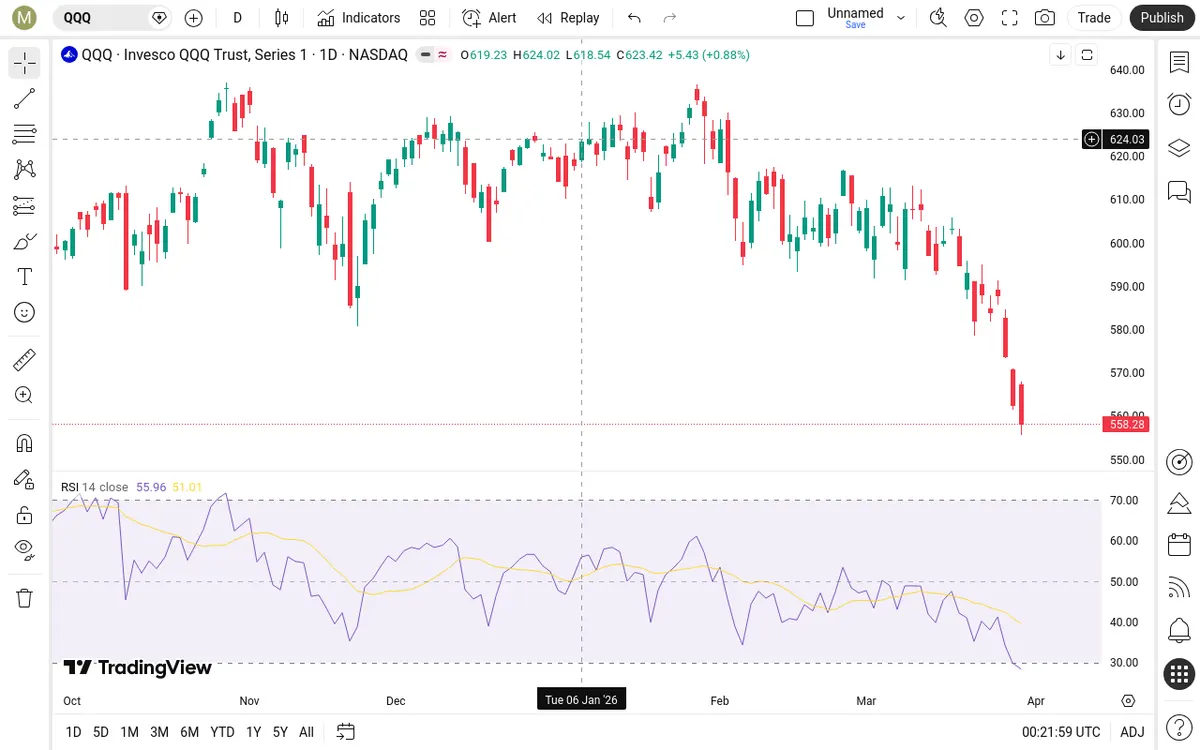Image resolution: width=1200 pixels, height=750 pixels.
Task: Open the chats panel
Action: [x=1179, y=191]
